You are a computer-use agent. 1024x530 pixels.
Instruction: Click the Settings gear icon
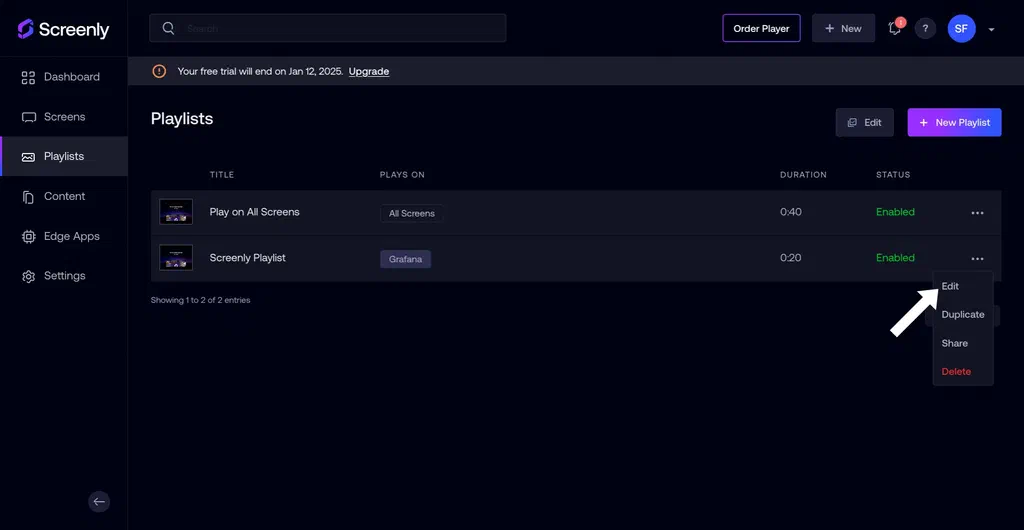click(28, 277)
